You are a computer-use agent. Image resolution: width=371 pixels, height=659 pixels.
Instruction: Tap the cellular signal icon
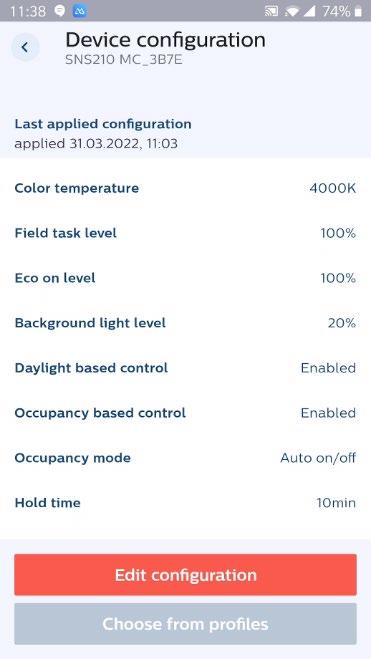pyautogui.click(x=310, y=11)
